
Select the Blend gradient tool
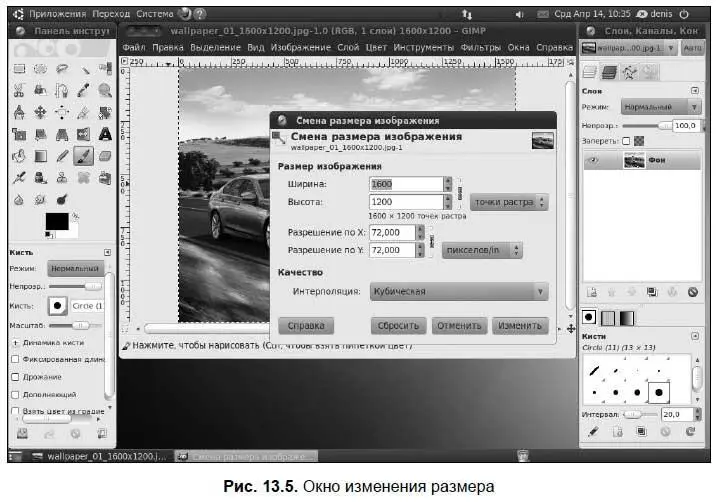[x=40, y=156]
